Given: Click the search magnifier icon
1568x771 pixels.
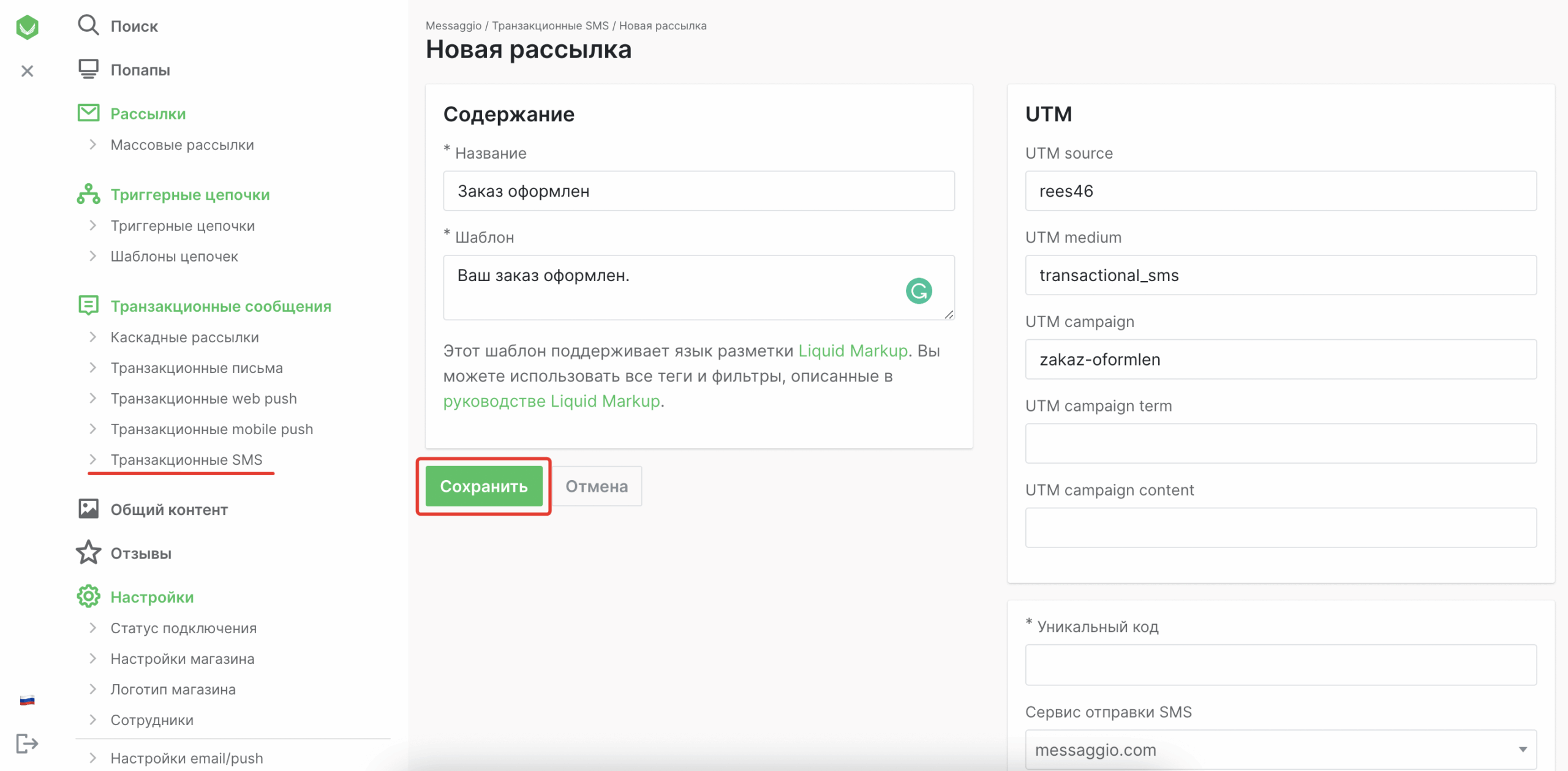Looking at the screenshot, I should [x=88, y=25].
